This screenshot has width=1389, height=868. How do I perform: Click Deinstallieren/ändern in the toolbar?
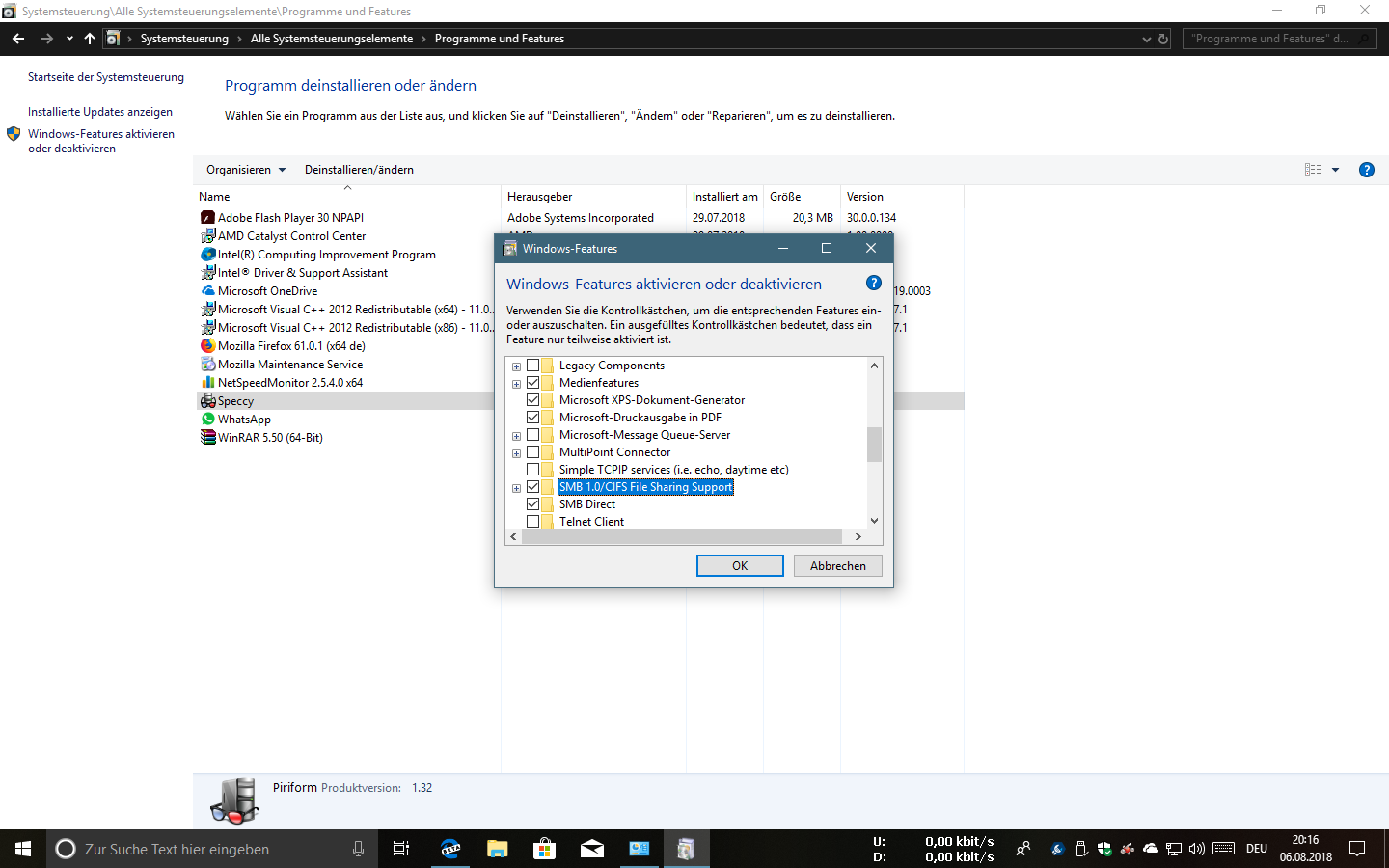(x=359, y=170)
